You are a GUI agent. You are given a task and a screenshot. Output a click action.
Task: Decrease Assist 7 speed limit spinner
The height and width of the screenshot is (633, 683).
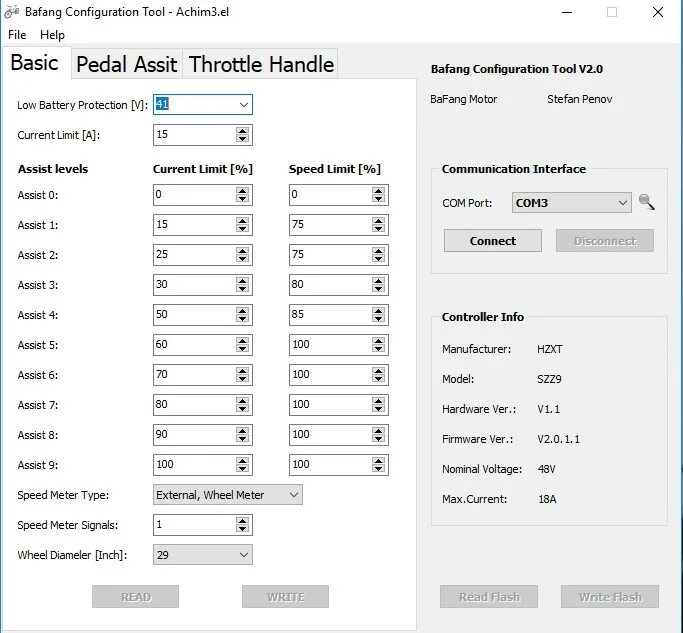tap(379, 410)
